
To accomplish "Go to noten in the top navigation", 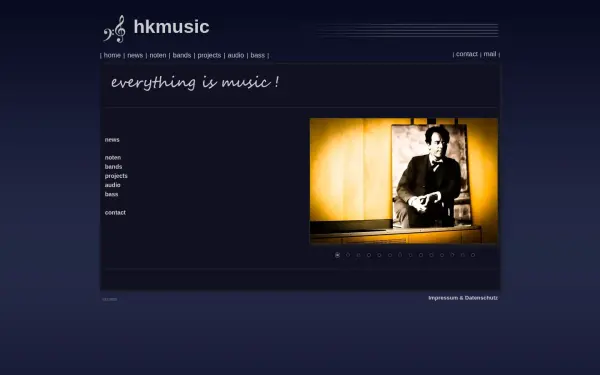I will 158,55.
